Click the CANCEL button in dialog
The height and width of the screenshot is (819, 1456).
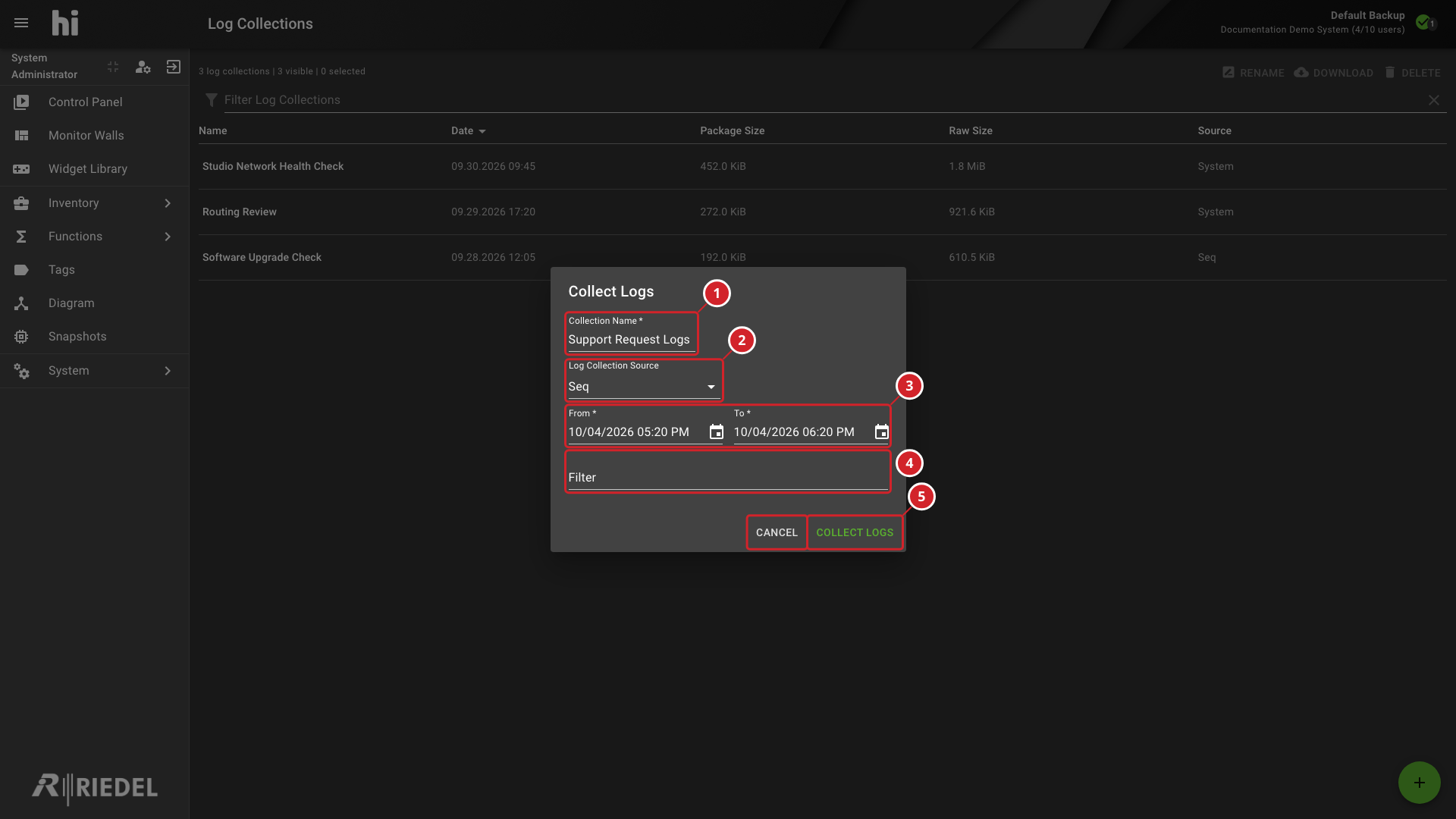tap(777, 532)
